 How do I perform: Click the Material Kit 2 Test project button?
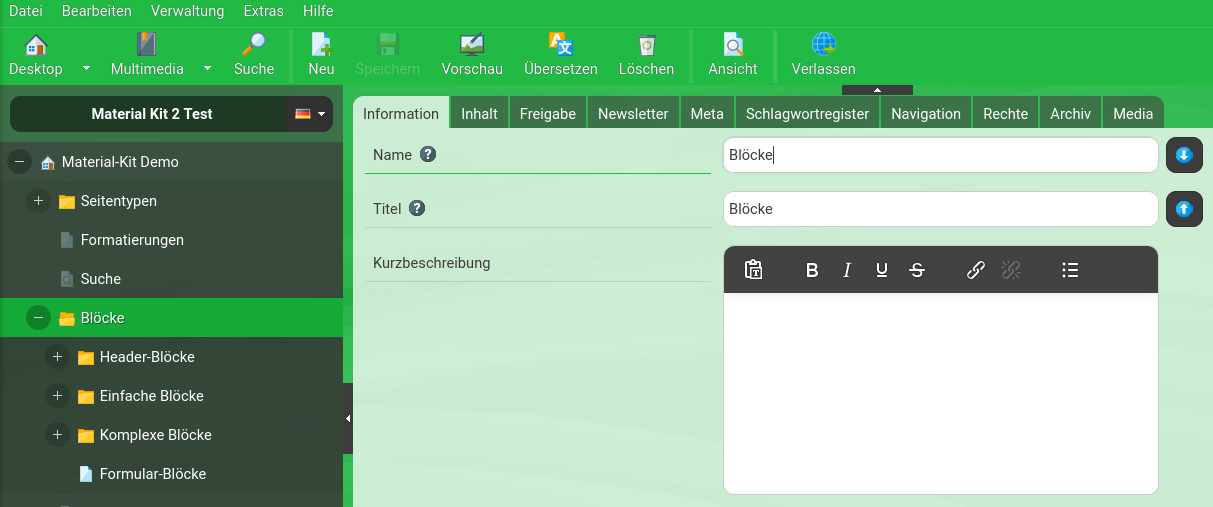[x=151, y=114]
